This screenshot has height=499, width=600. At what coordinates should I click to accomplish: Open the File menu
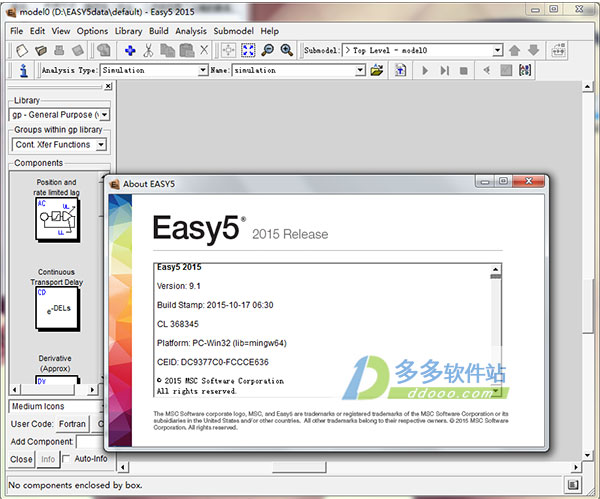click(x=16, y=31)
